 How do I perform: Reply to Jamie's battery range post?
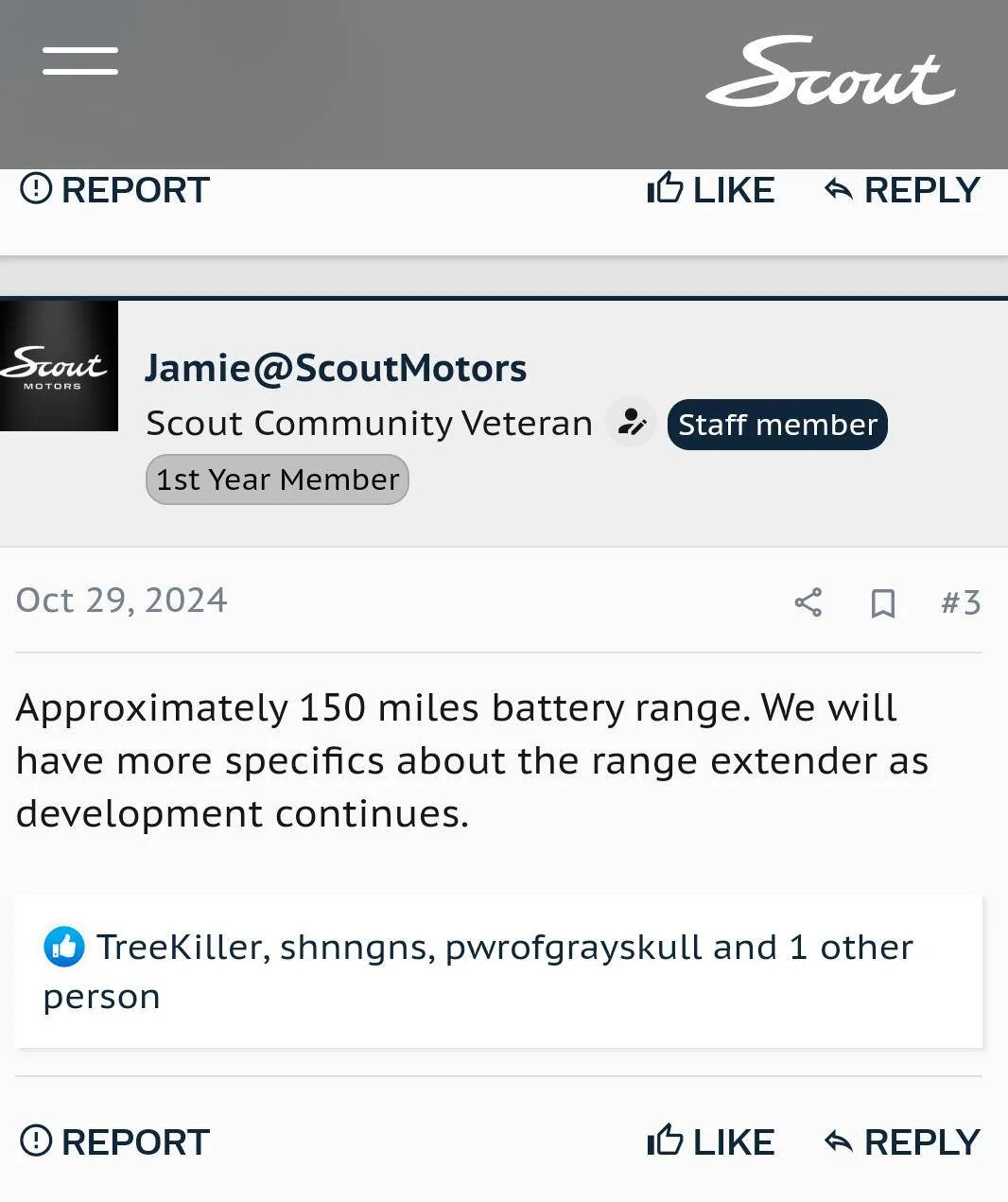point(902,1141)
